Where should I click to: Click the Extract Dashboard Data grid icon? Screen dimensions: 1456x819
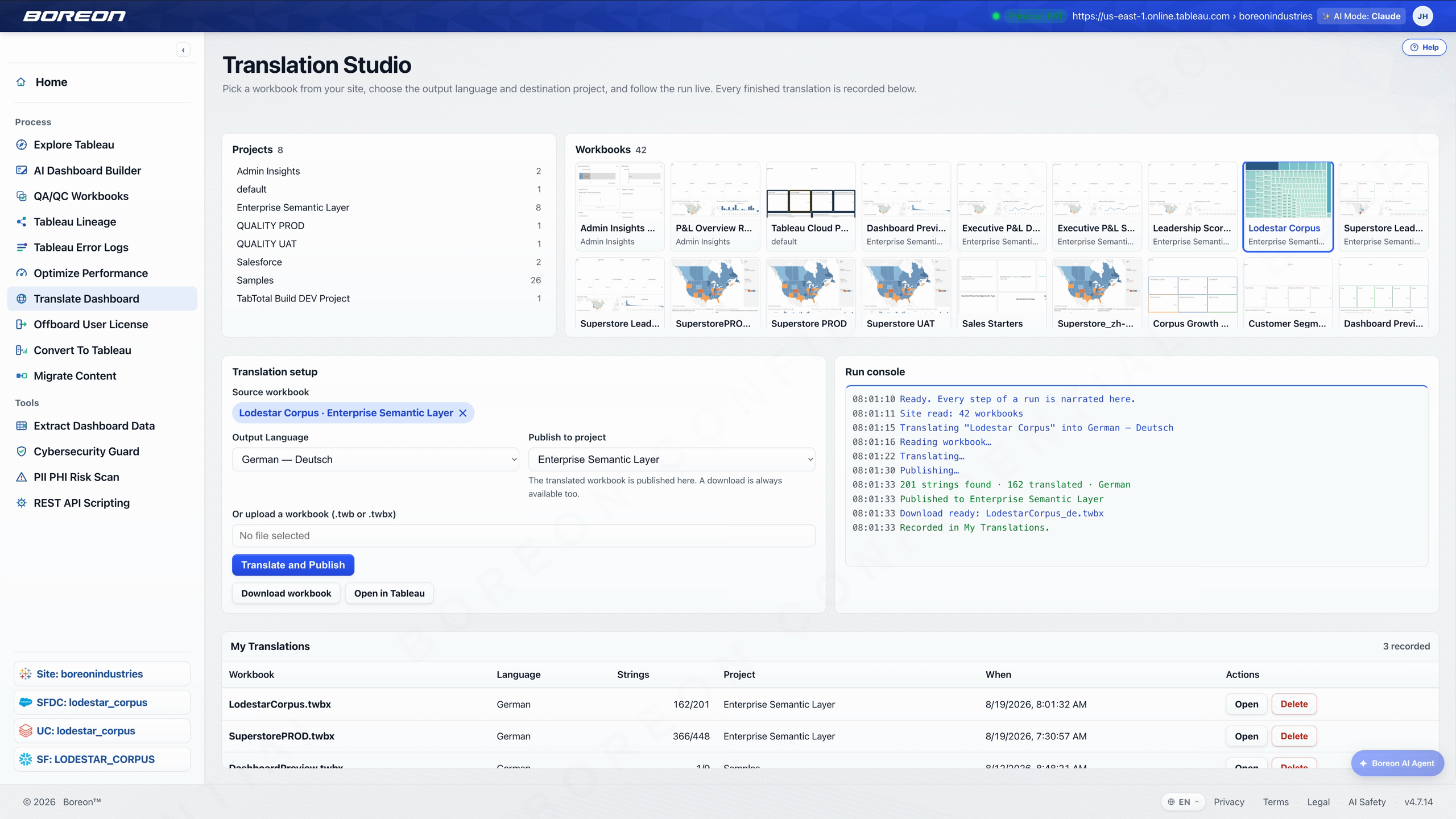tap(22, 426)
